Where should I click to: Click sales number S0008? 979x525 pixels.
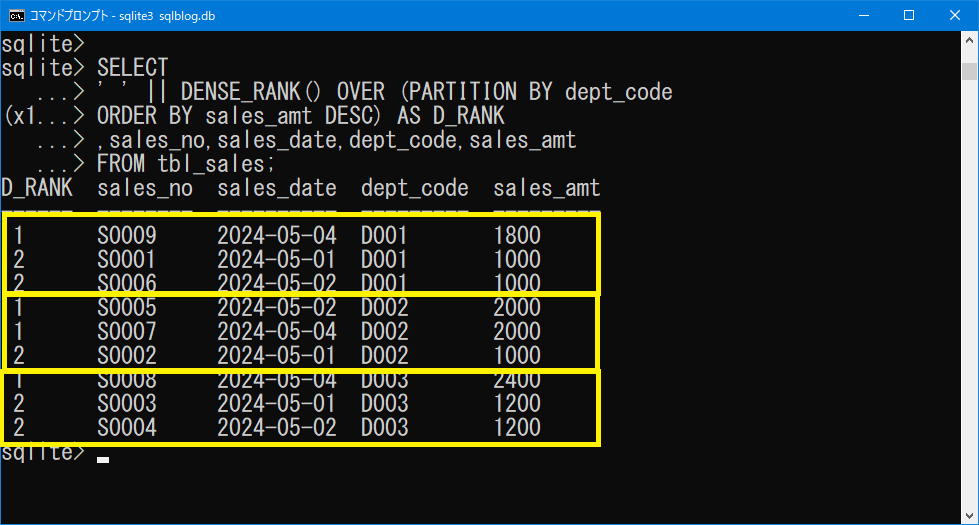point(127,380)
